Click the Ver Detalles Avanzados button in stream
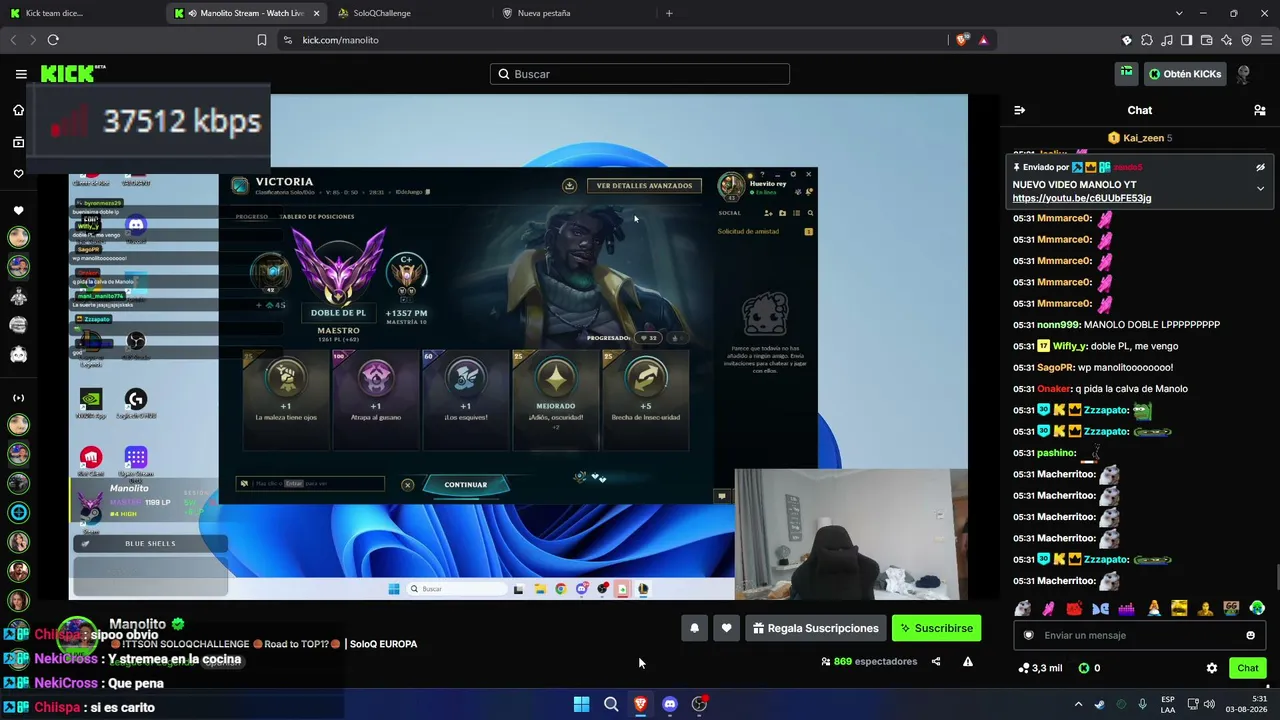 click(644, 185)
